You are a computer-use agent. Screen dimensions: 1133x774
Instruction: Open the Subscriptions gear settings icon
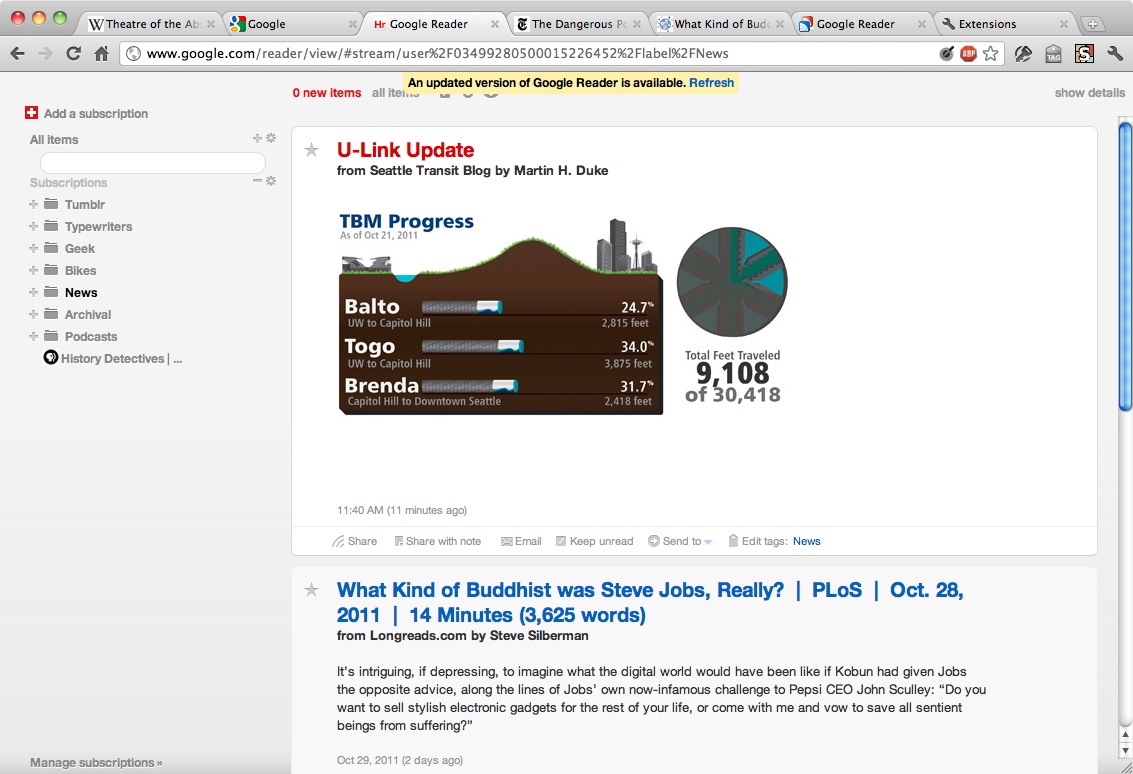(271, 181)
